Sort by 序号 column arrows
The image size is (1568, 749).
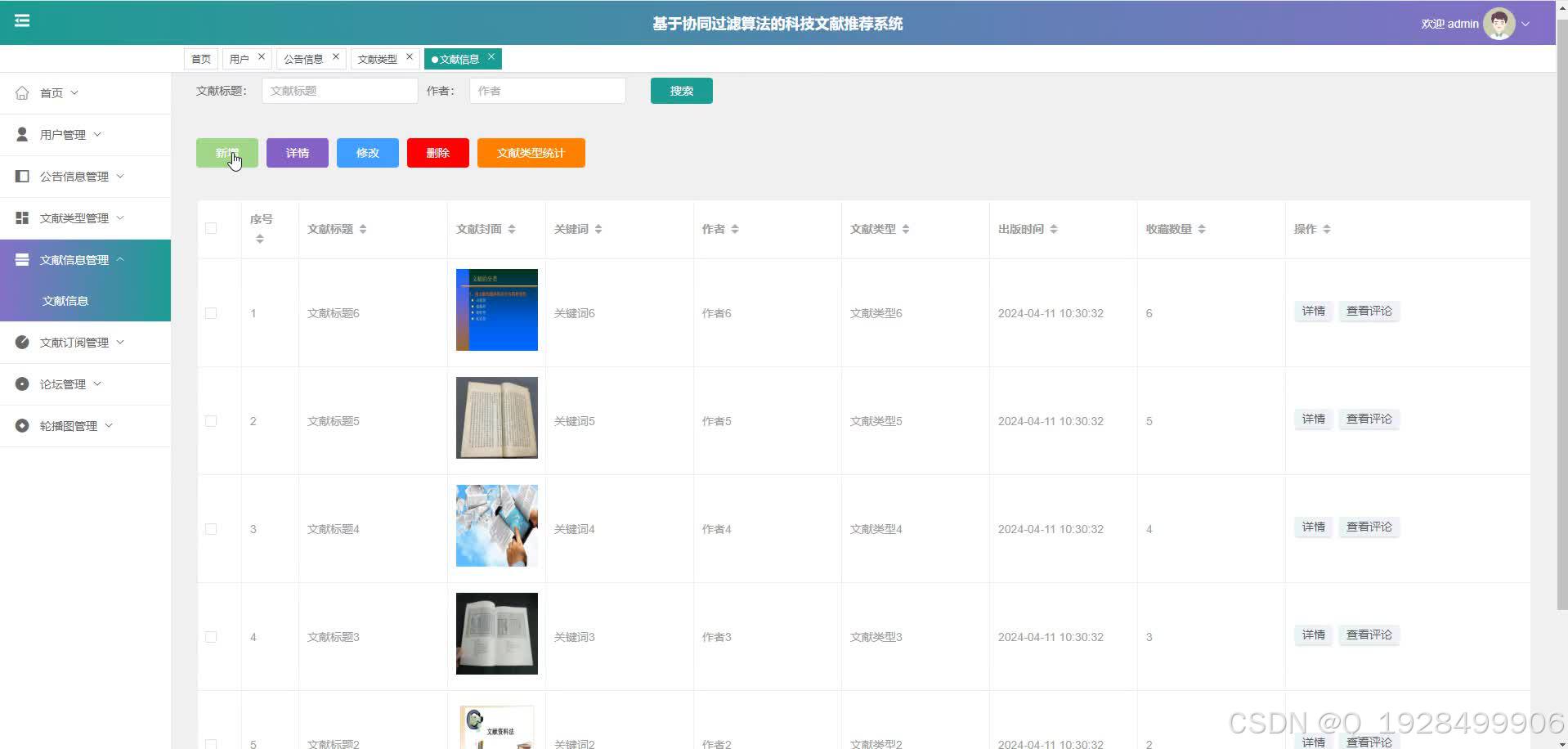point(260,239)
